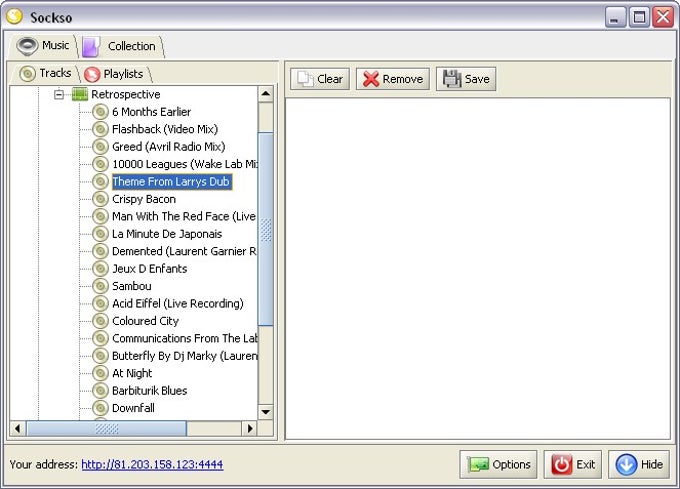Click disc icon beside Communications From The Lab
This screenshot has height=489, width=680.
[x=100, y=338]
